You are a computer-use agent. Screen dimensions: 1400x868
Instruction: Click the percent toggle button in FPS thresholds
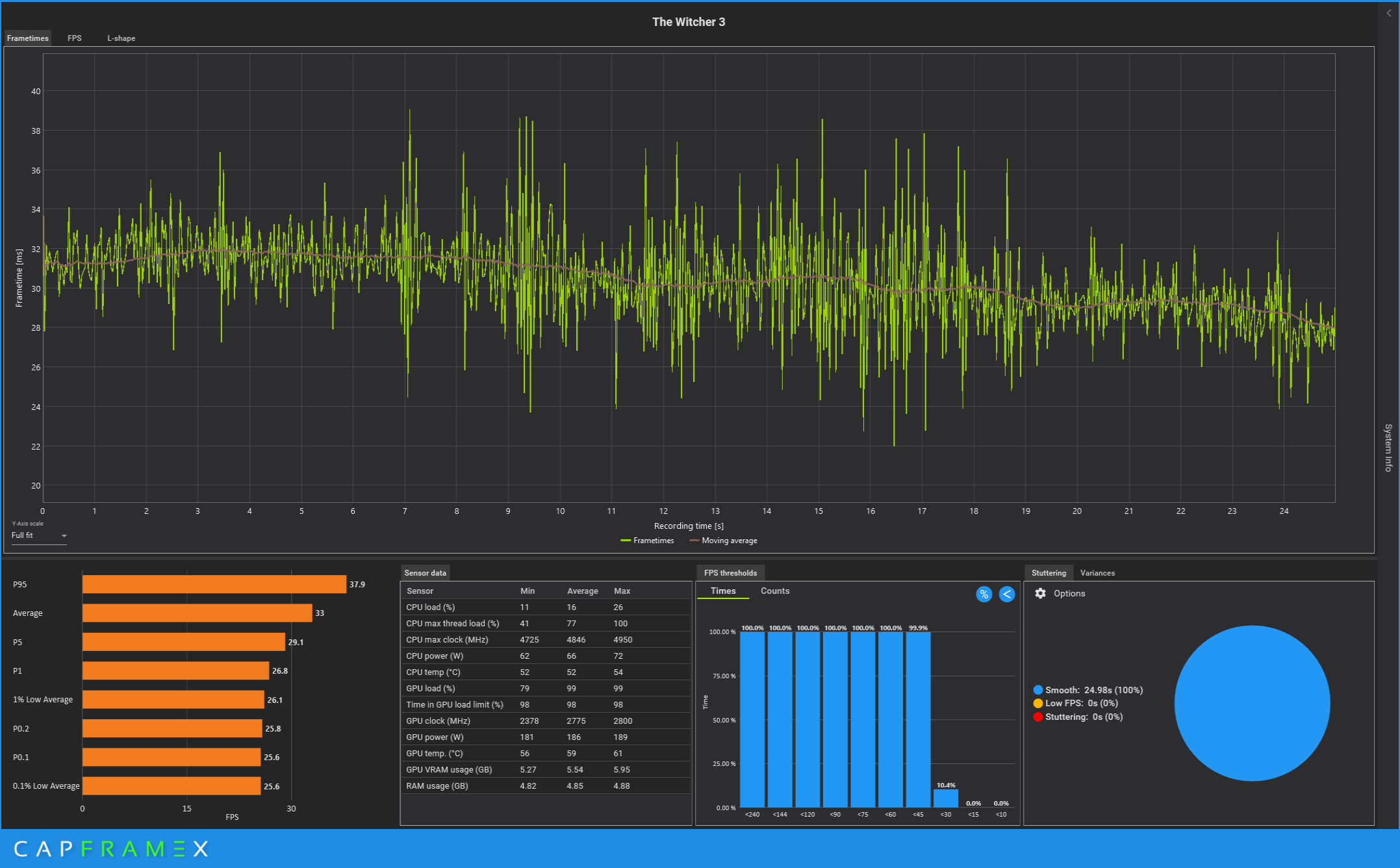[984, 594]
